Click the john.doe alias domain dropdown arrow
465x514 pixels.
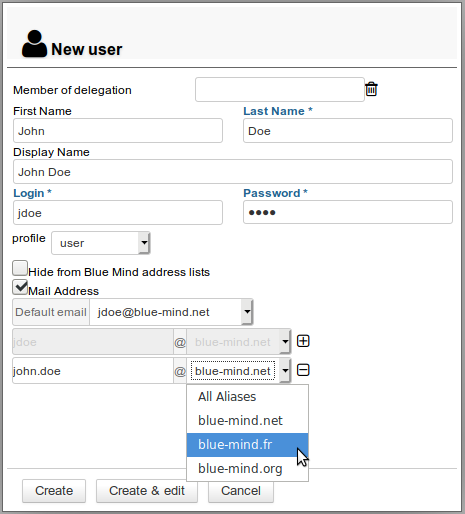(x=285, y=370)
